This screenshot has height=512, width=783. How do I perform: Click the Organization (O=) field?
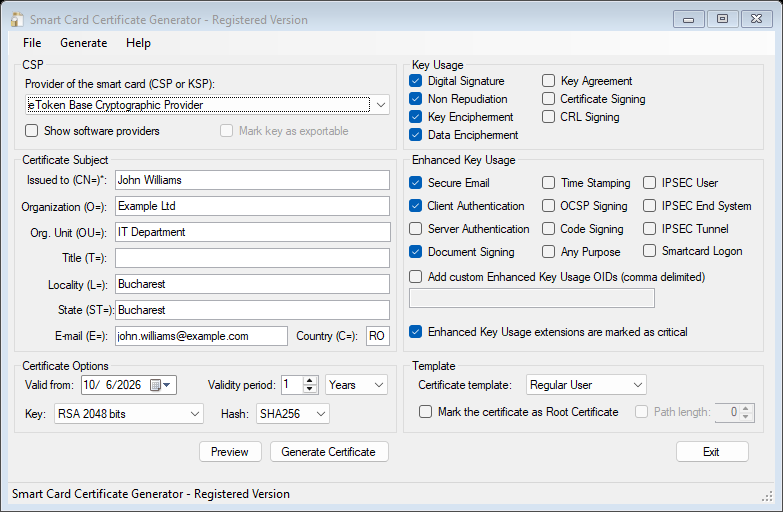pos(252,206)
